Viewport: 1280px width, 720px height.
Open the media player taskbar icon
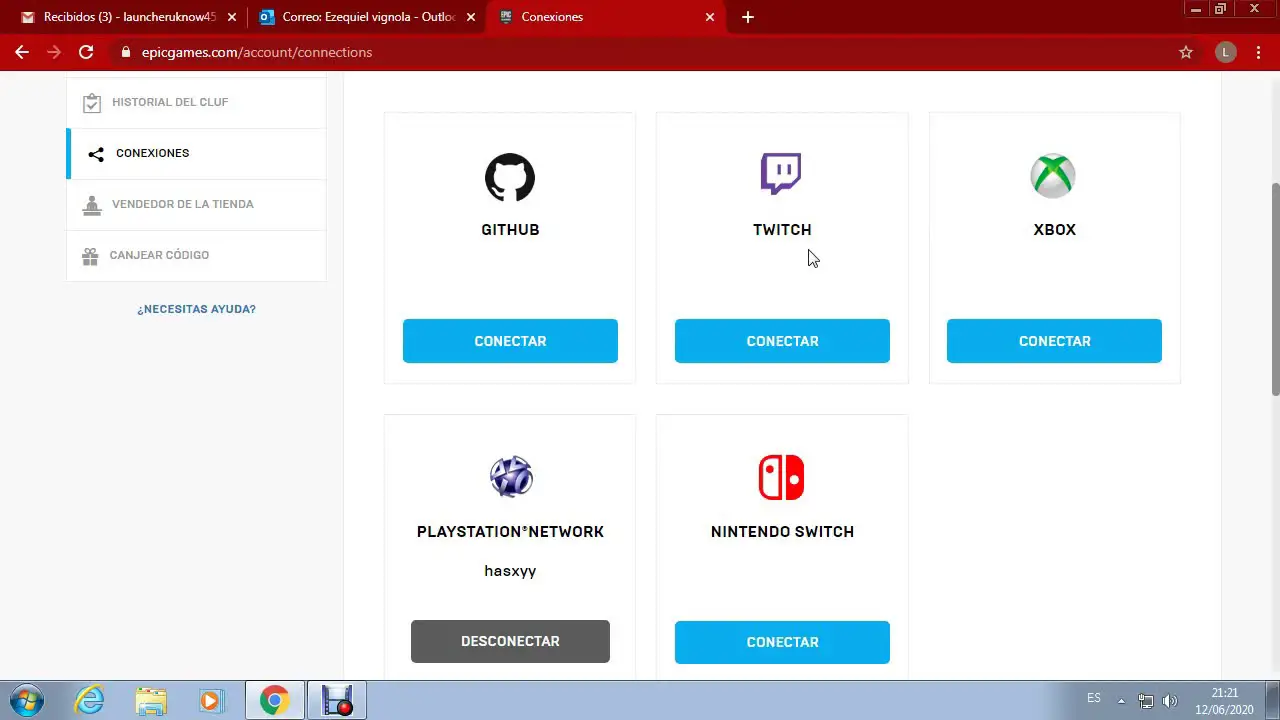(x=211, y=701)
